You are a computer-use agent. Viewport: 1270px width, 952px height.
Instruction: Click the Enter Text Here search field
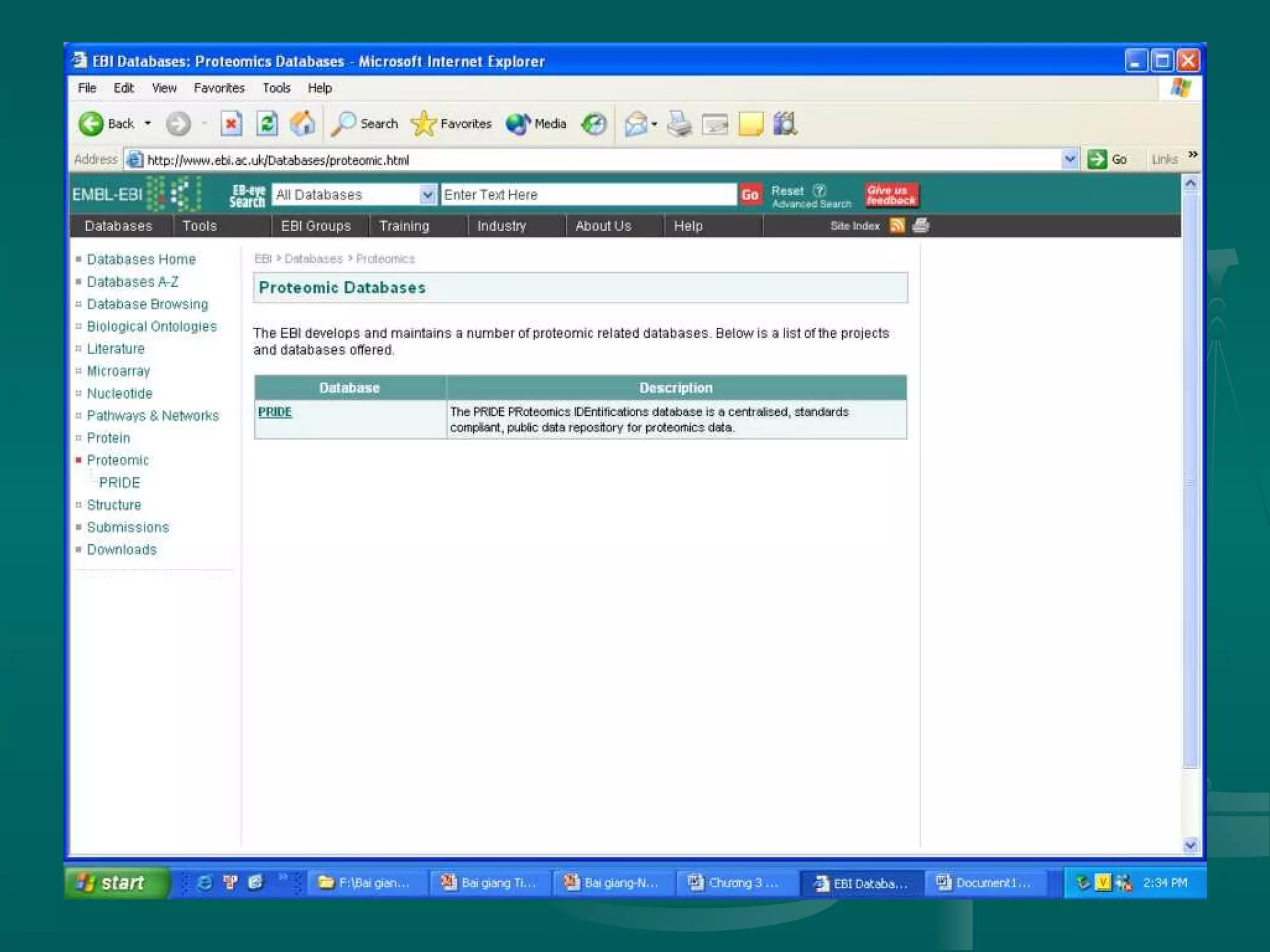[588, 195]
